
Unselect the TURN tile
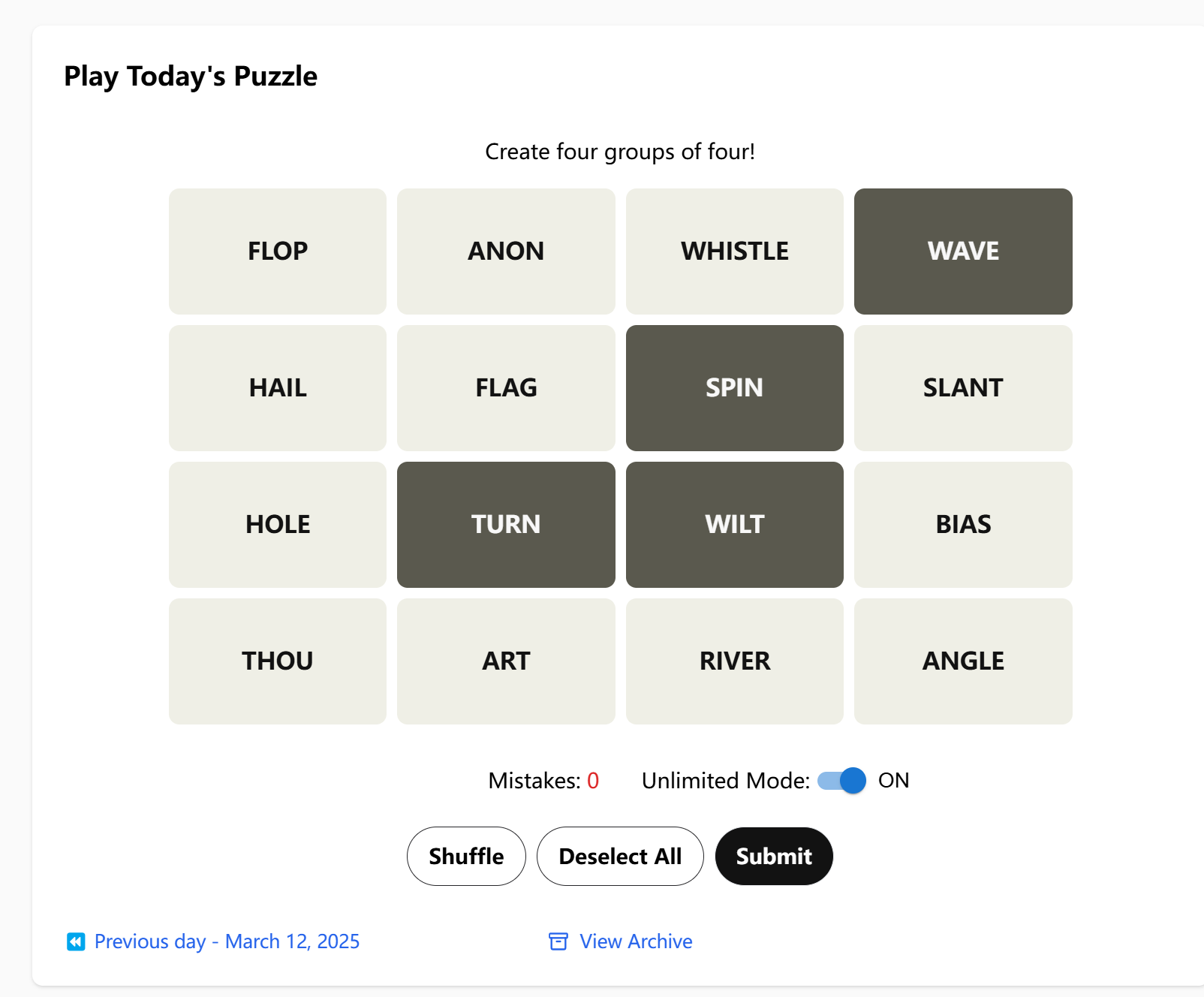click(506, 525)
